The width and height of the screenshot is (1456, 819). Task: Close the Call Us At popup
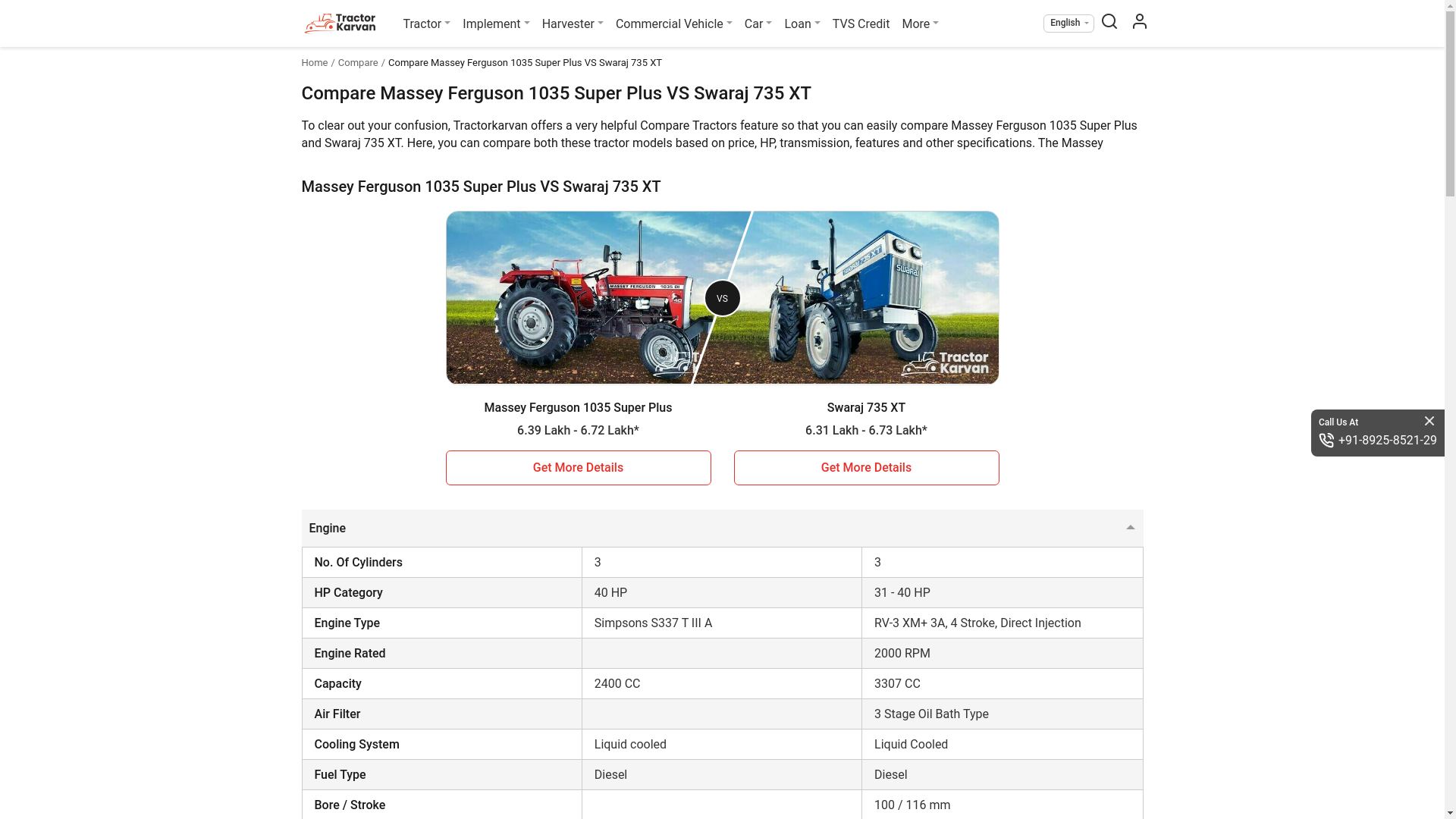tap(1429, 421)
